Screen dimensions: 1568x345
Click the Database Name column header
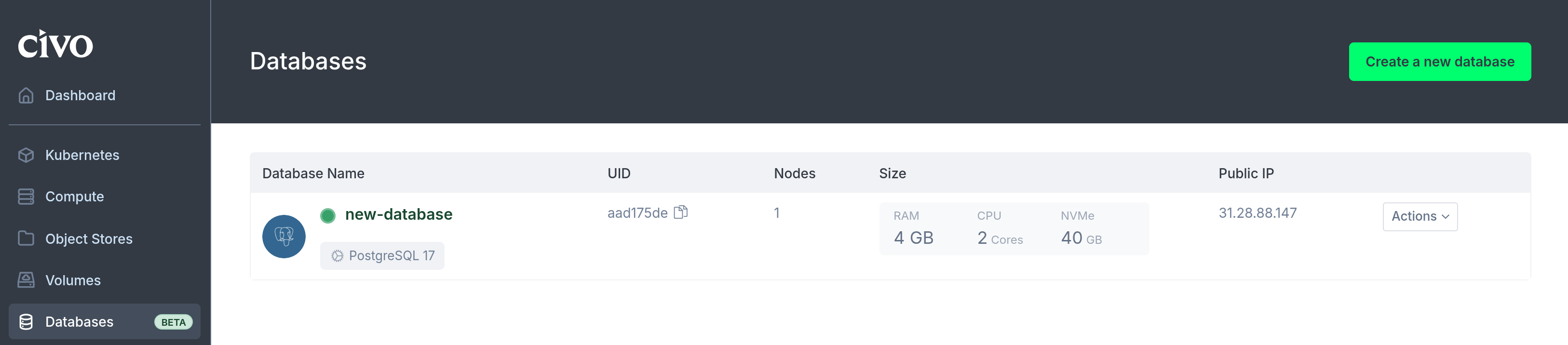(313, 173)
